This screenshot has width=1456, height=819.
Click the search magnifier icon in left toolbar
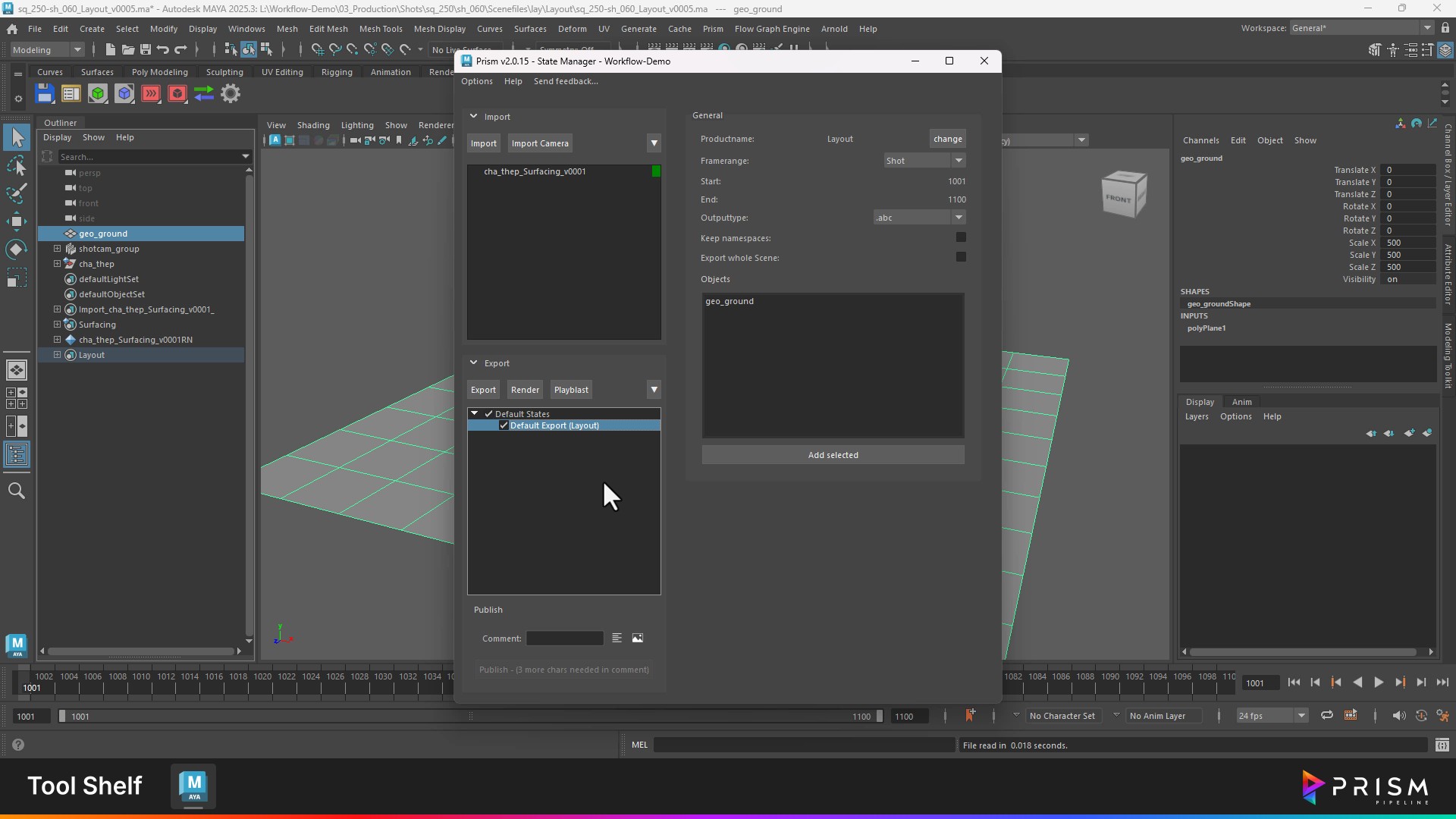(x=17, y=491)
